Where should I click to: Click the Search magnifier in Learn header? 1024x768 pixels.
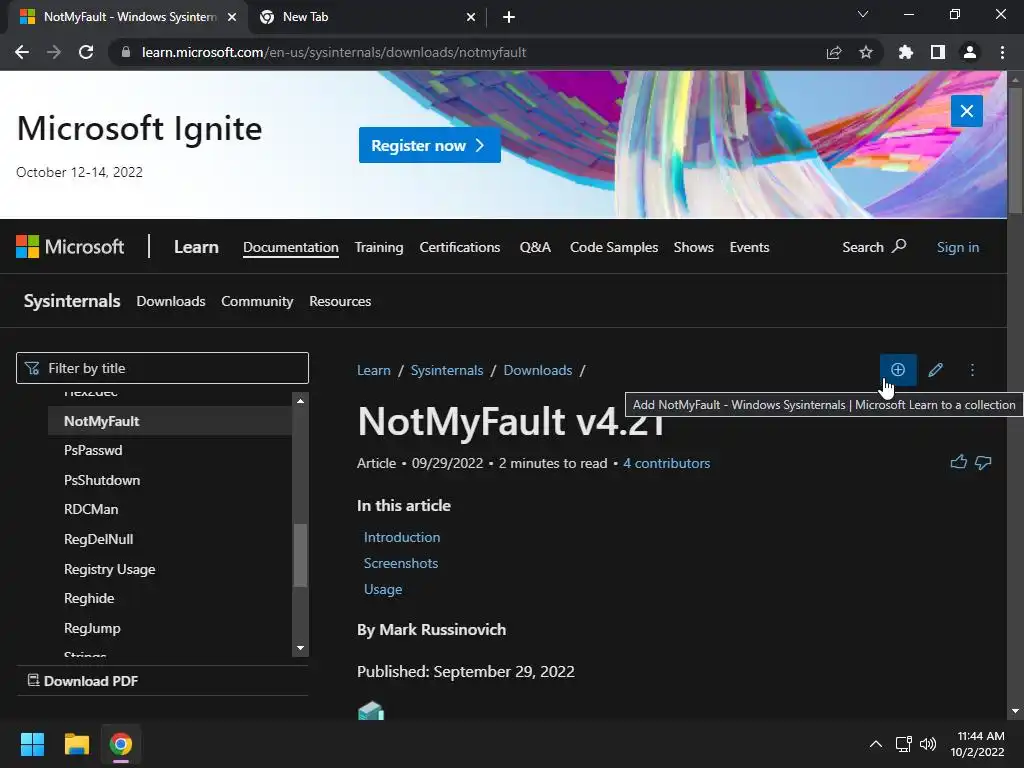click(899, 246)
